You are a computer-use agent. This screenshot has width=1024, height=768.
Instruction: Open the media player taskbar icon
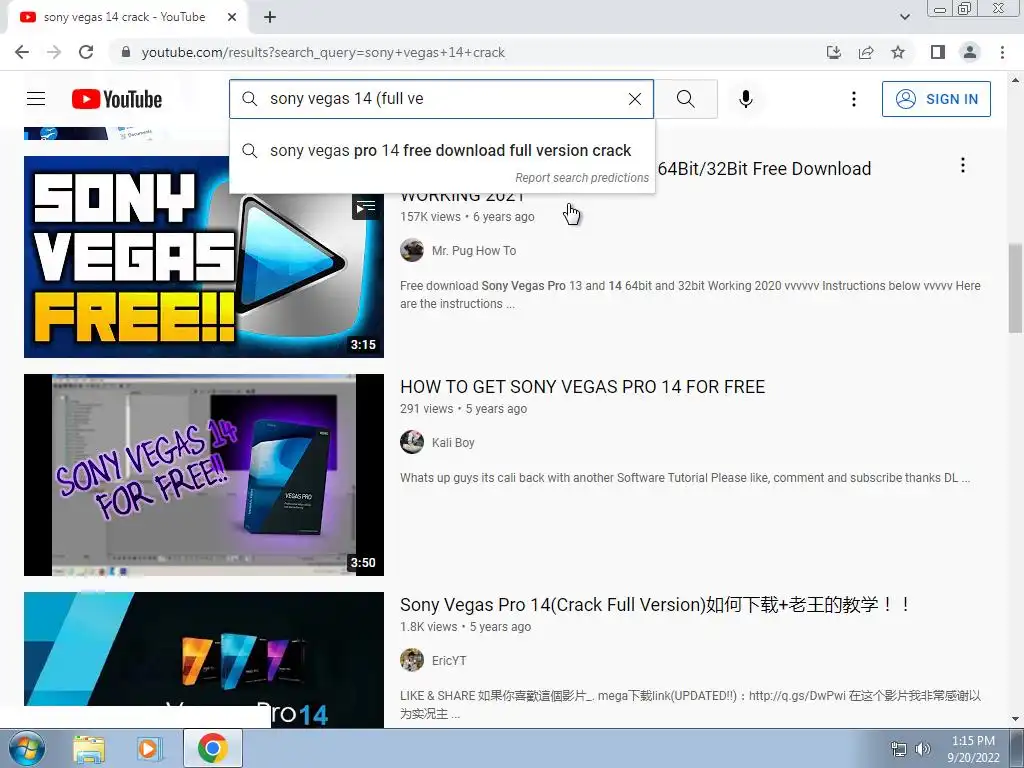[148, 748]
